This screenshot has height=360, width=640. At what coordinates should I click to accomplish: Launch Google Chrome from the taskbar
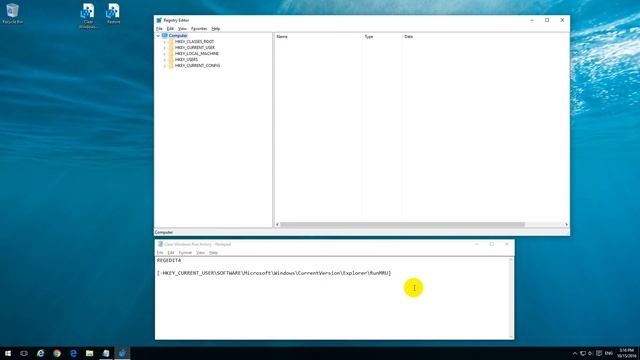(57, 353)
